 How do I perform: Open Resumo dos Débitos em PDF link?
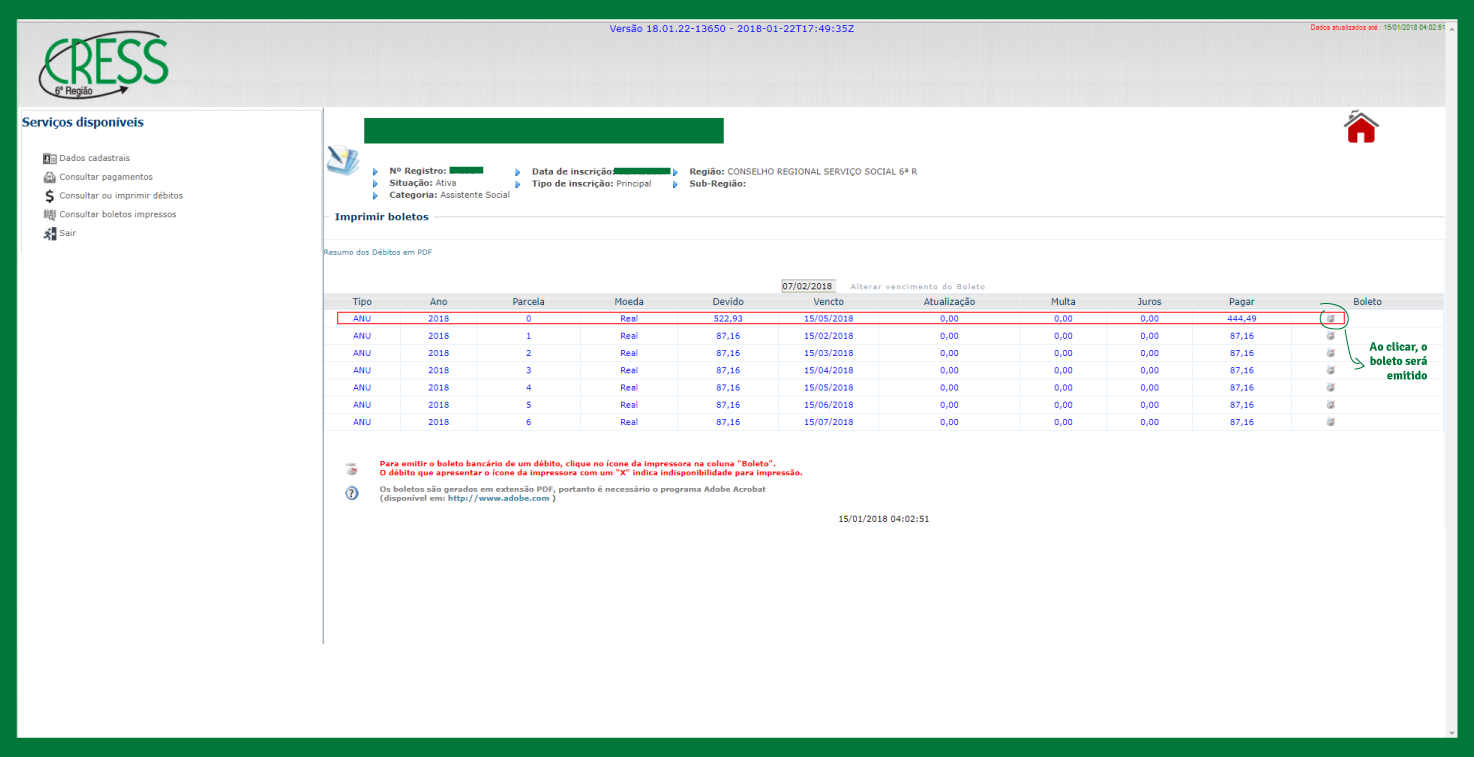point(378,252)
